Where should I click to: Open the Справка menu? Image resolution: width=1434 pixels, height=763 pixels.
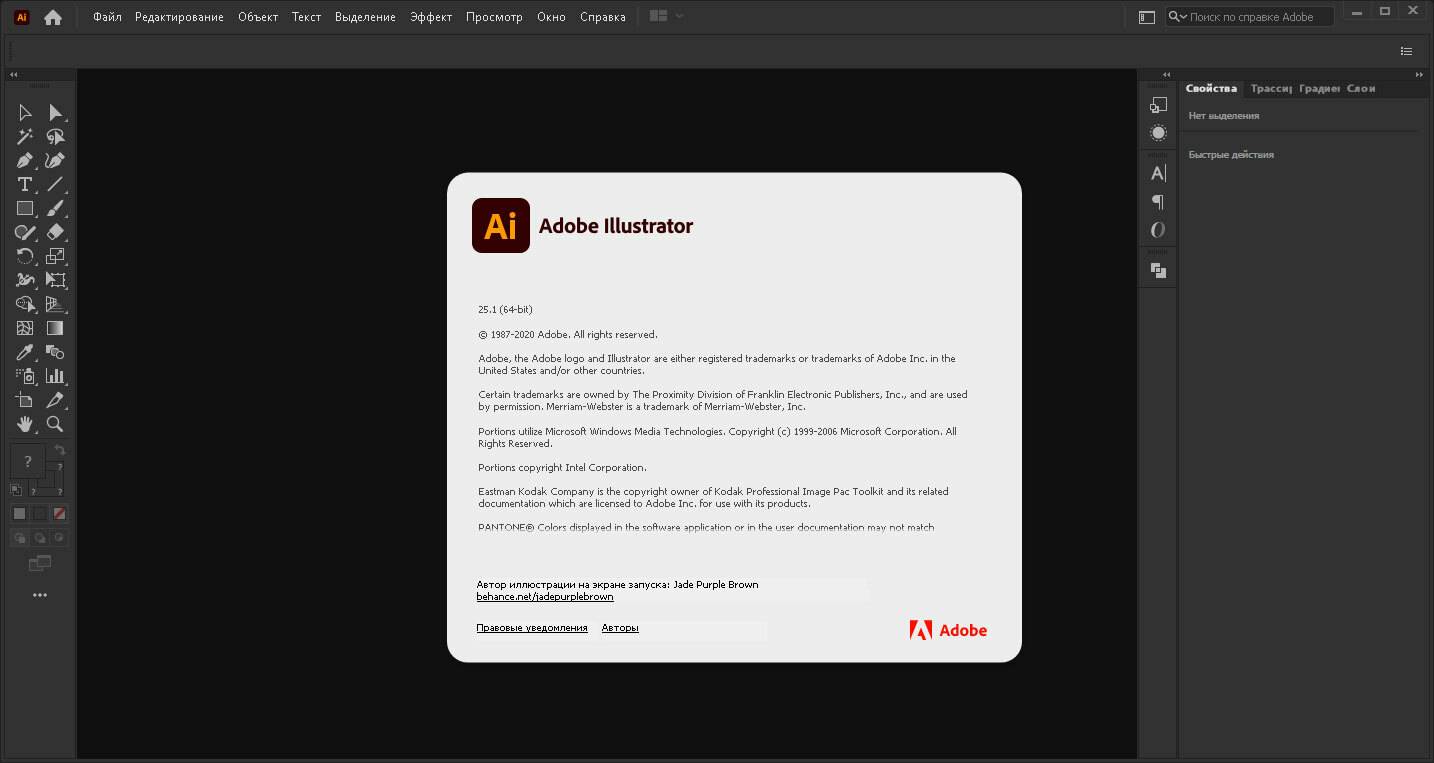pos(603,17)
